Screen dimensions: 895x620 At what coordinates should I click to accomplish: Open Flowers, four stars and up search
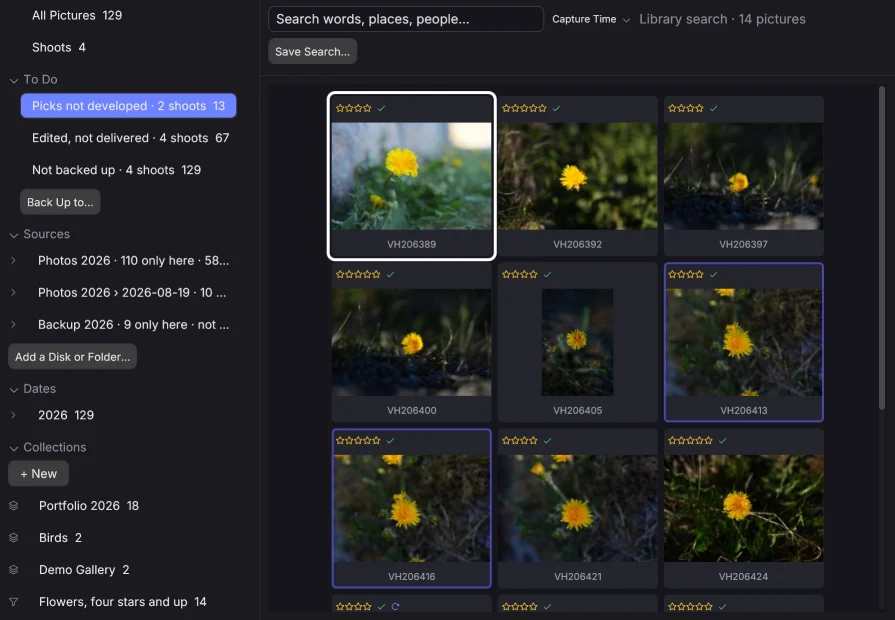coord(122,602)
